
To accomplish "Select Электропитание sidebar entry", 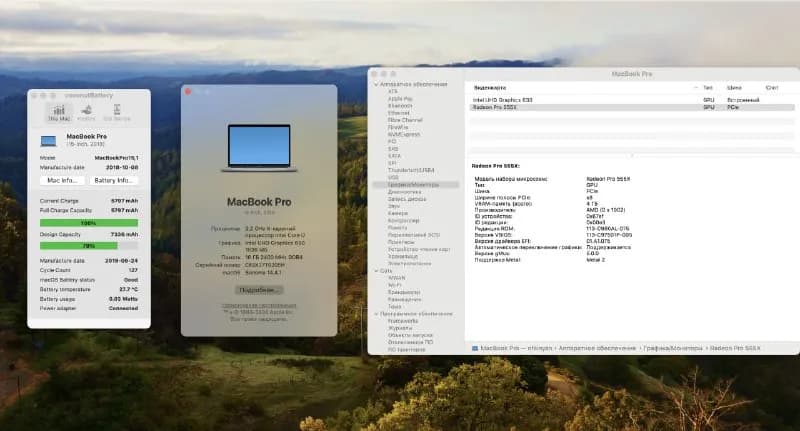I will 409,263.
